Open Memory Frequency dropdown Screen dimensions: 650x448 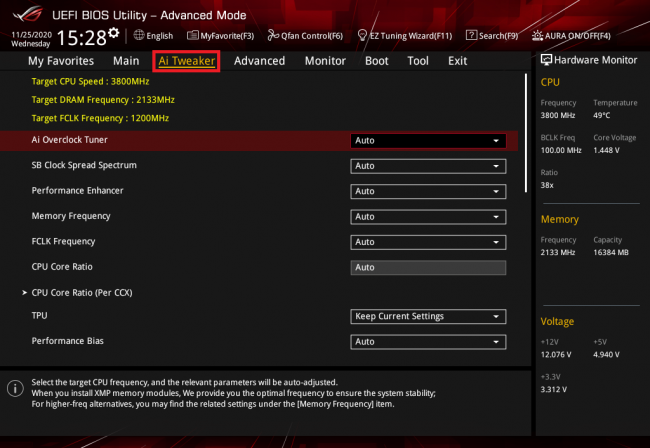tap(428, 217)
